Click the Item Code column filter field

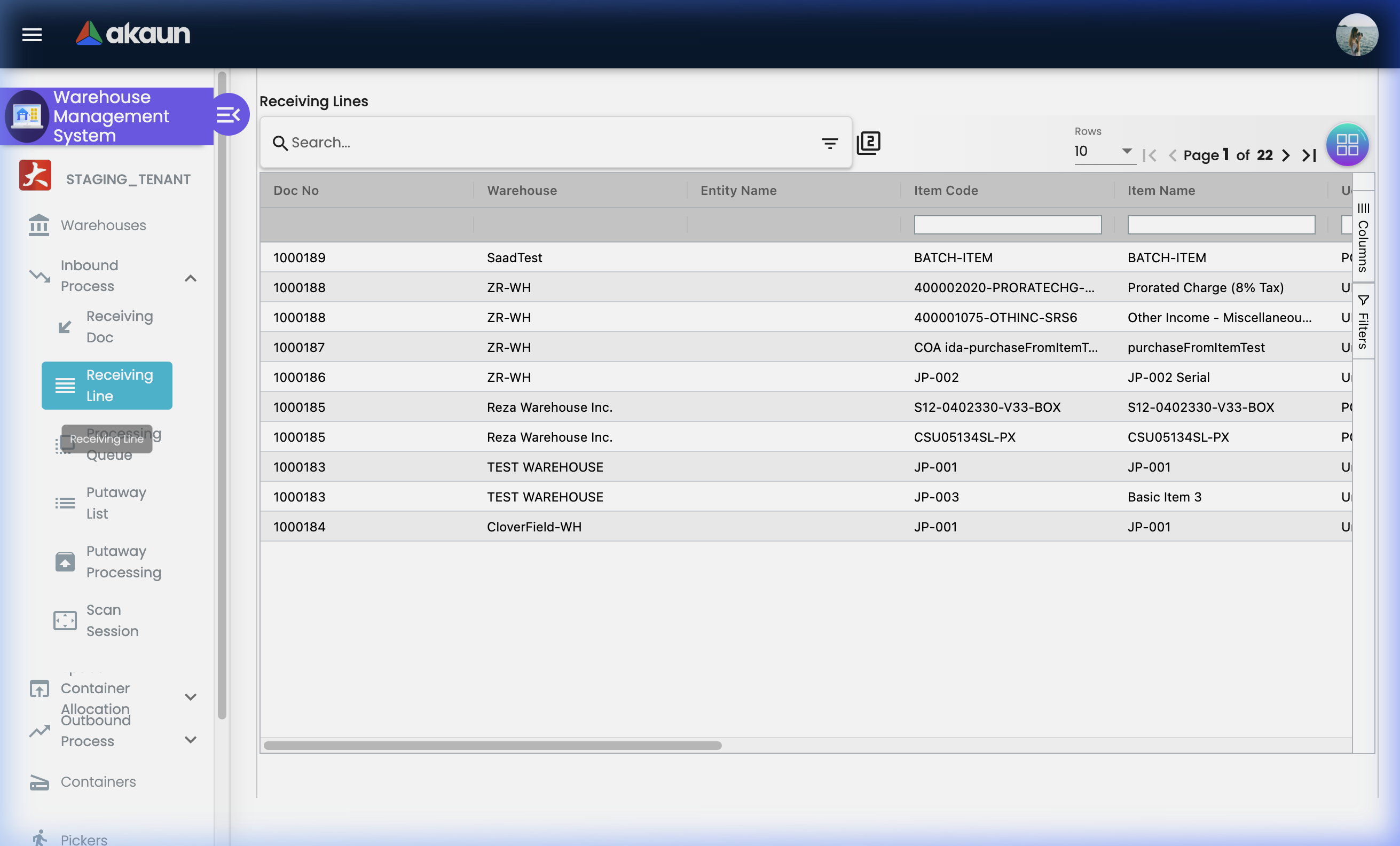pyautogui.click(x=1007, y=225)
